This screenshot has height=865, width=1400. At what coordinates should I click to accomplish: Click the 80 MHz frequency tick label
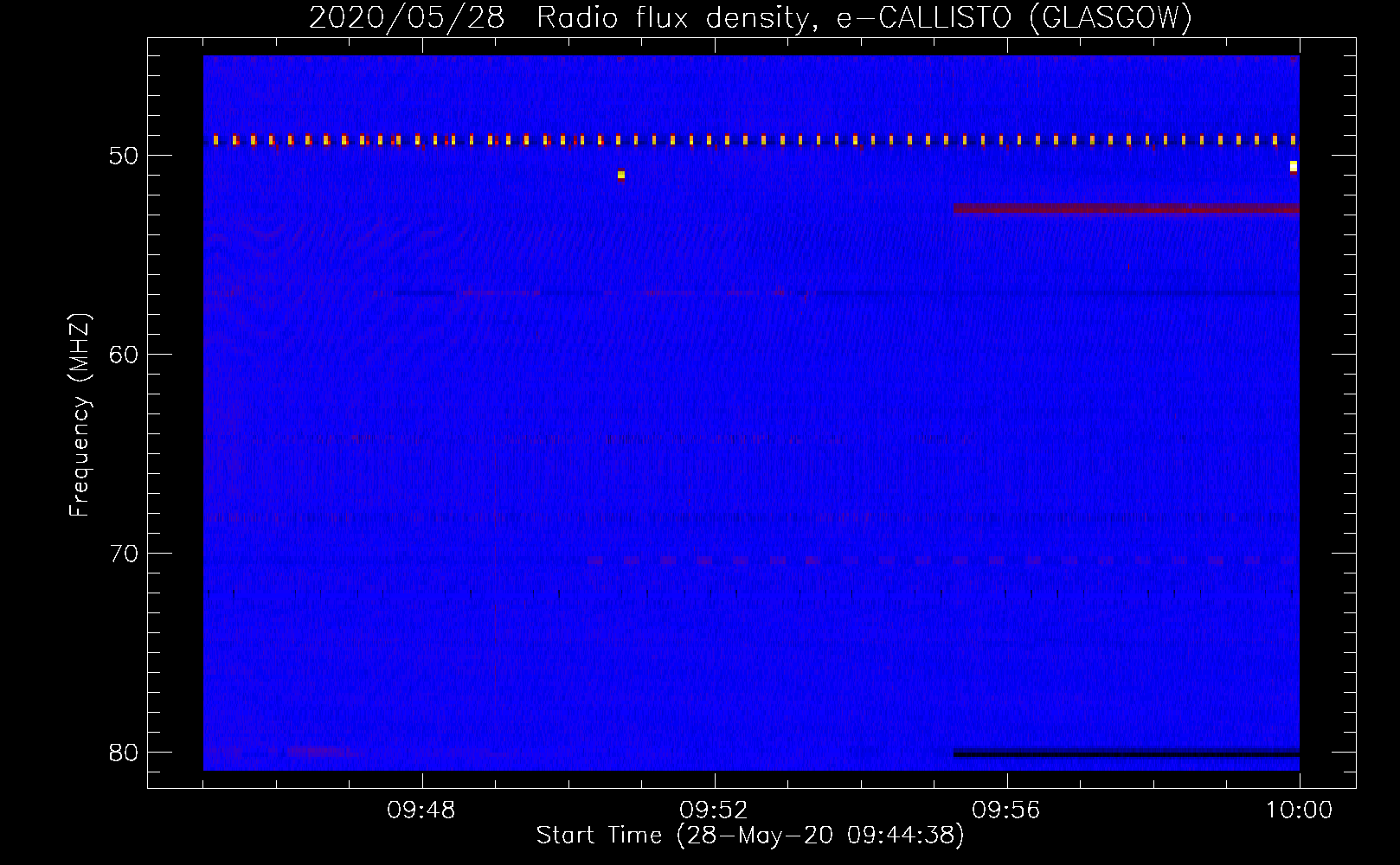pyautogui.click(x=124, y=753)
